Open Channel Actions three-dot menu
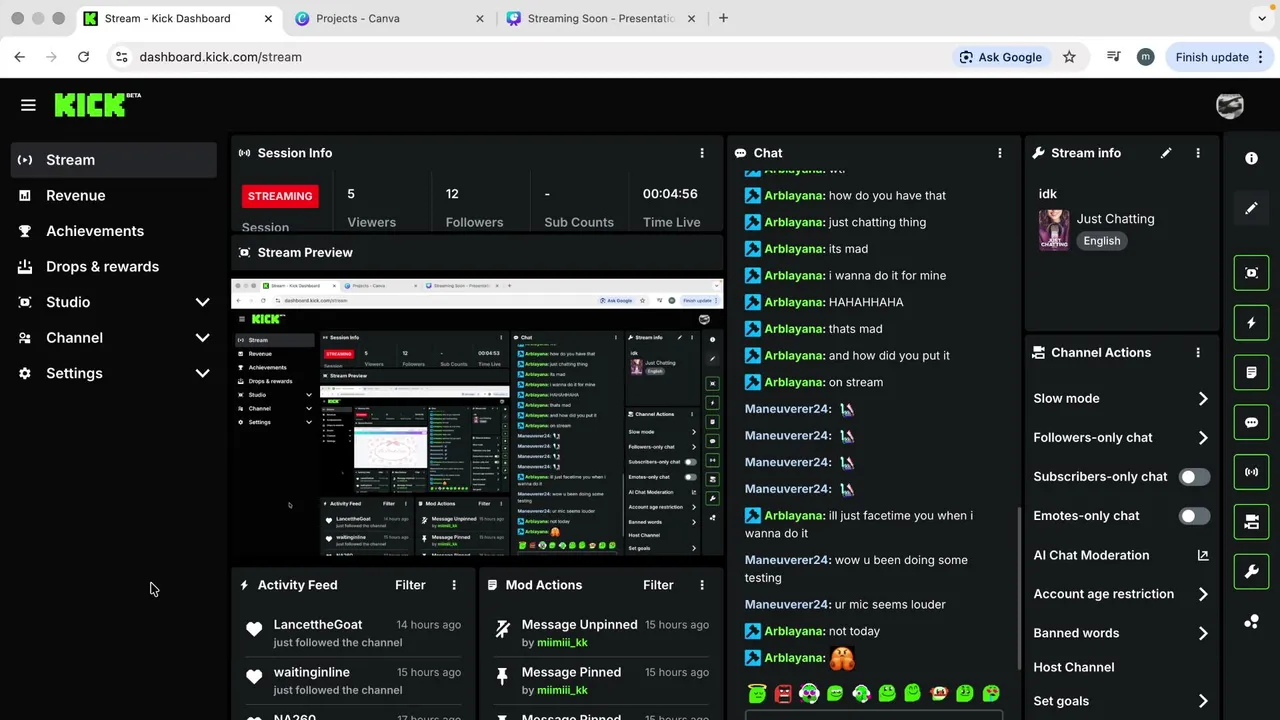The image size is (1280, 720). tap(1198, 353)
